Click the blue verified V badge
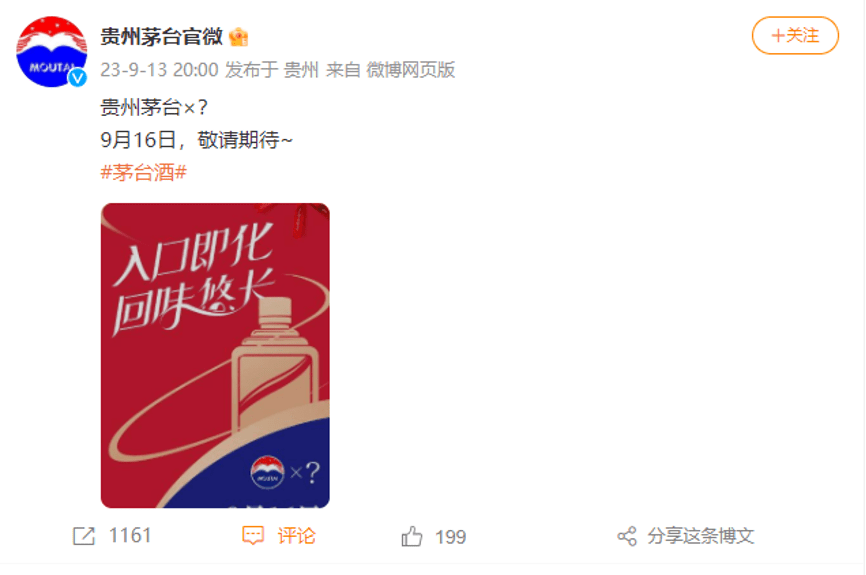This screenshot has width=866, height=575. 77,78
